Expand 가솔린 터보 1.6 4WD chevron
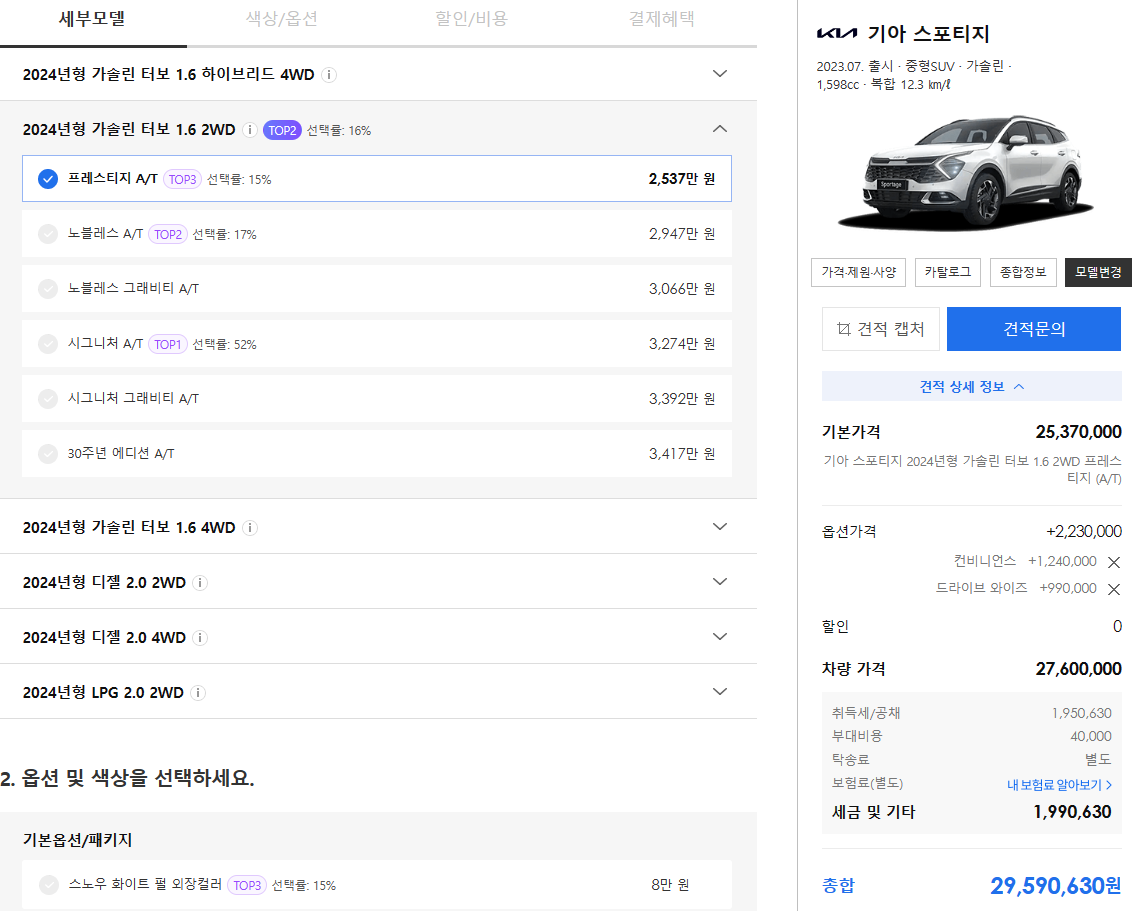The width and height of the screenshot is (1143, 911). point(719,526)
